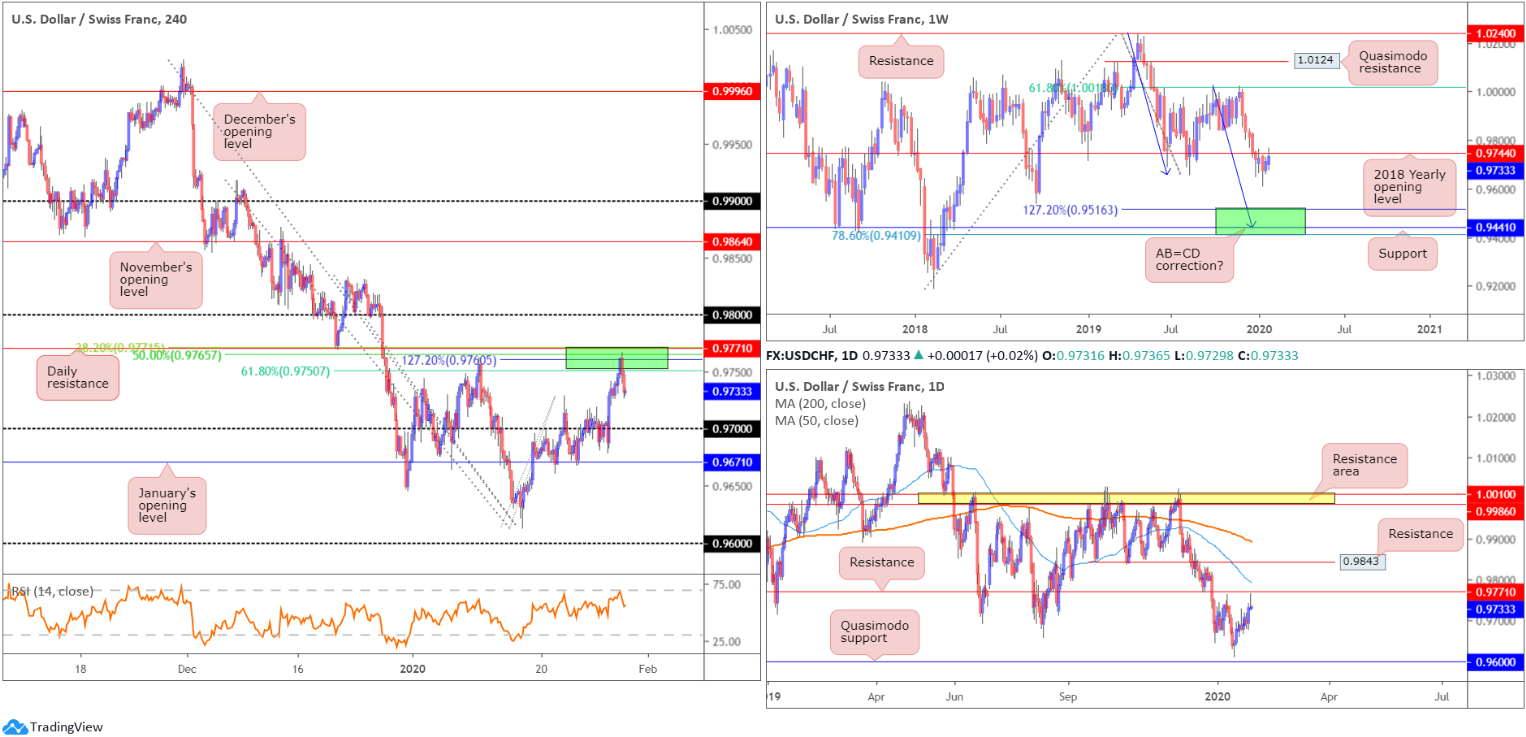1526x737 pixels.
Task: Click the 1.0124 price tag on weekly chart
Action: pos(1314,61)
